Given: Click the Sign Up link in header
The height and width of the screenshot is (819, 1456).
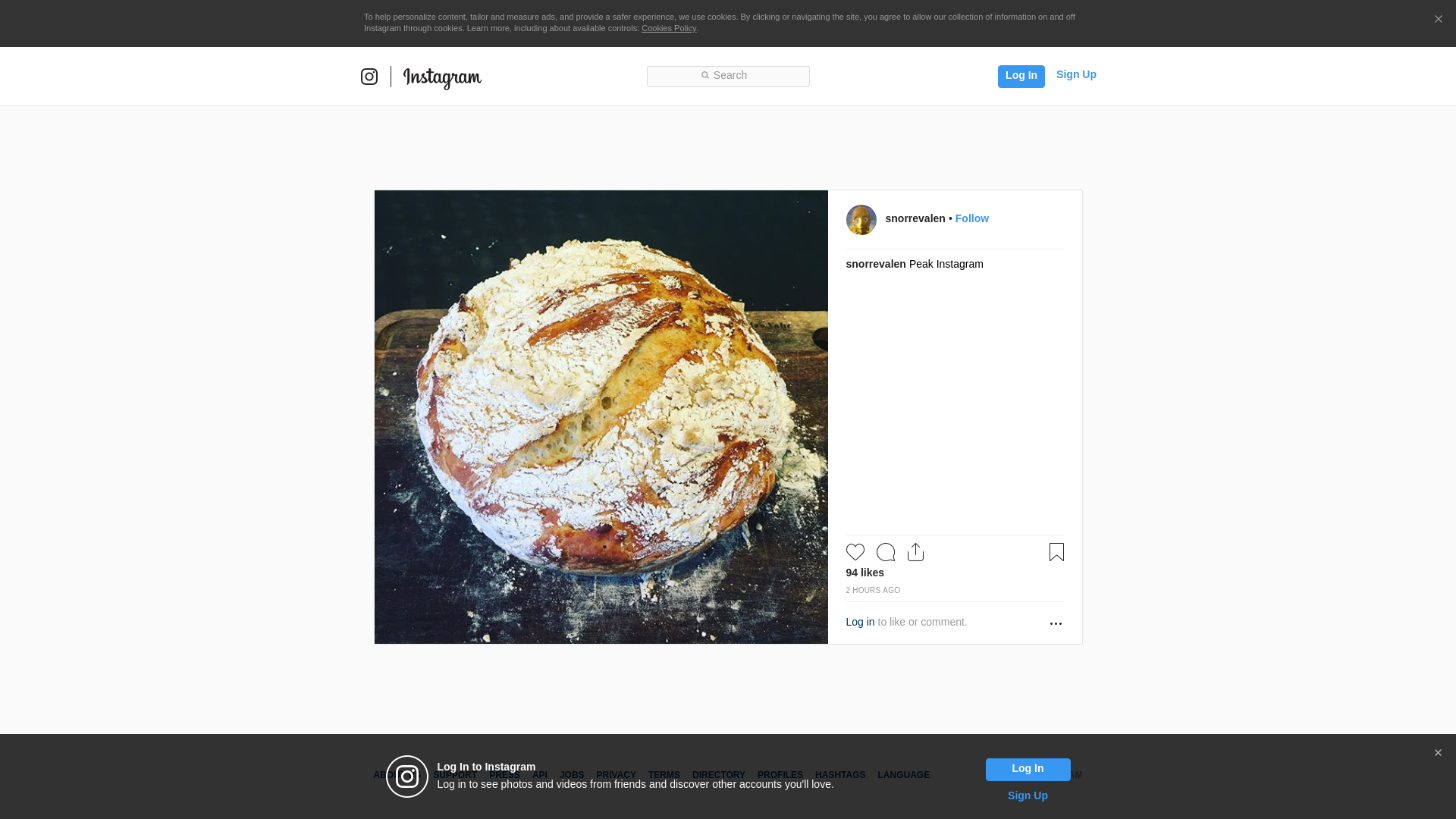Looking at the screenshot, I should point(1076,74).
